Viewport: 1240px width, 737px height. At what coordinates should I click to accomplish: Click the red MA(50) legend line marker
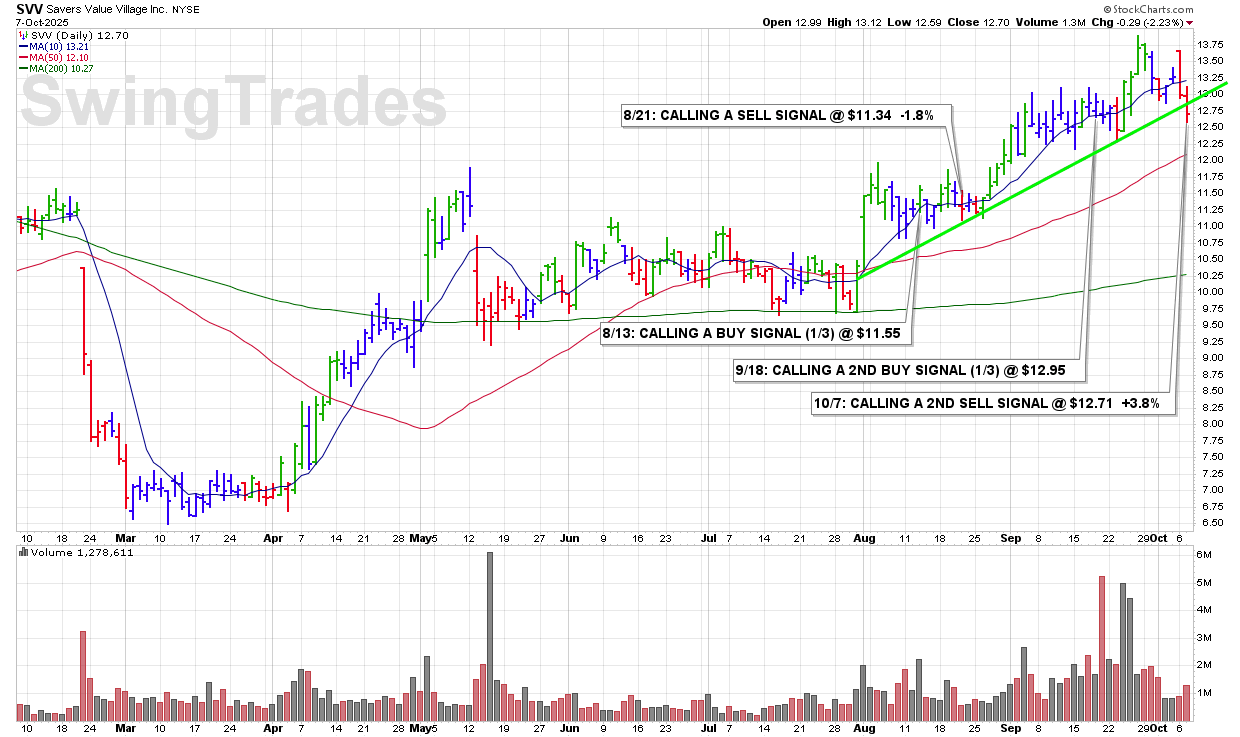pos(22,57)
